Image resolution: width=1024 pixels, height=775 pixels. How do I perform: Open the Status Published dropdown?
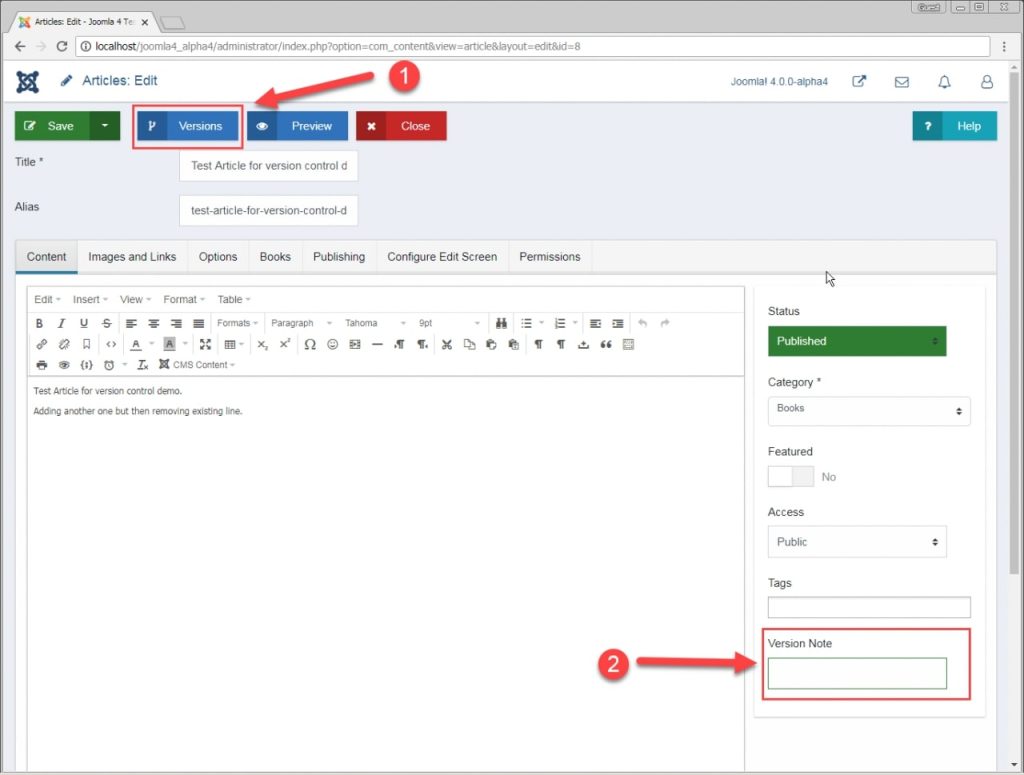coord(857,341)
